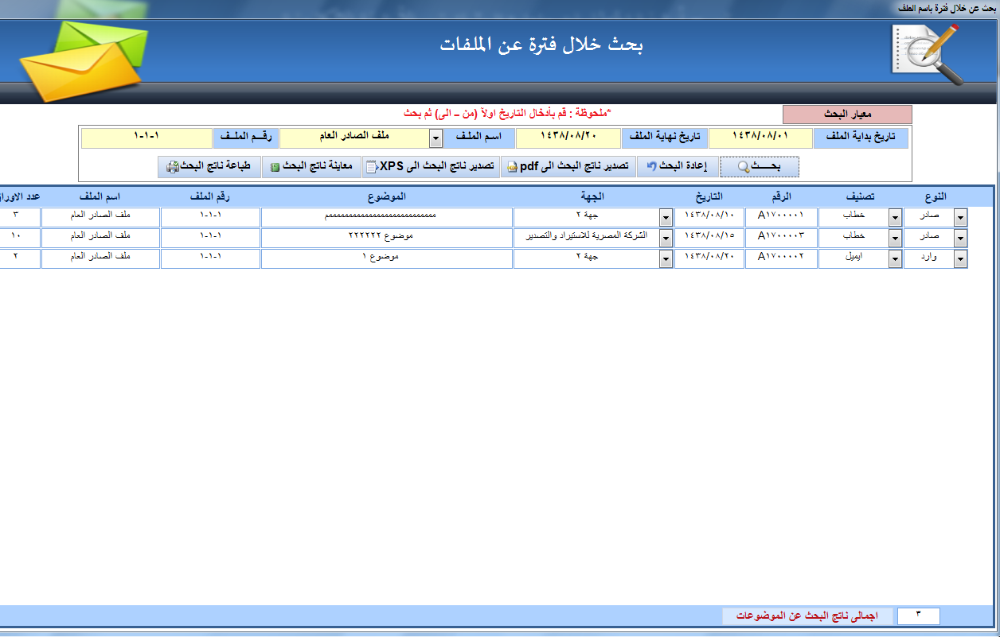Click رقم الملف criteria field 1-1-1
Viewport: 1000px width, 637px height.
click(x=147, y=137)
